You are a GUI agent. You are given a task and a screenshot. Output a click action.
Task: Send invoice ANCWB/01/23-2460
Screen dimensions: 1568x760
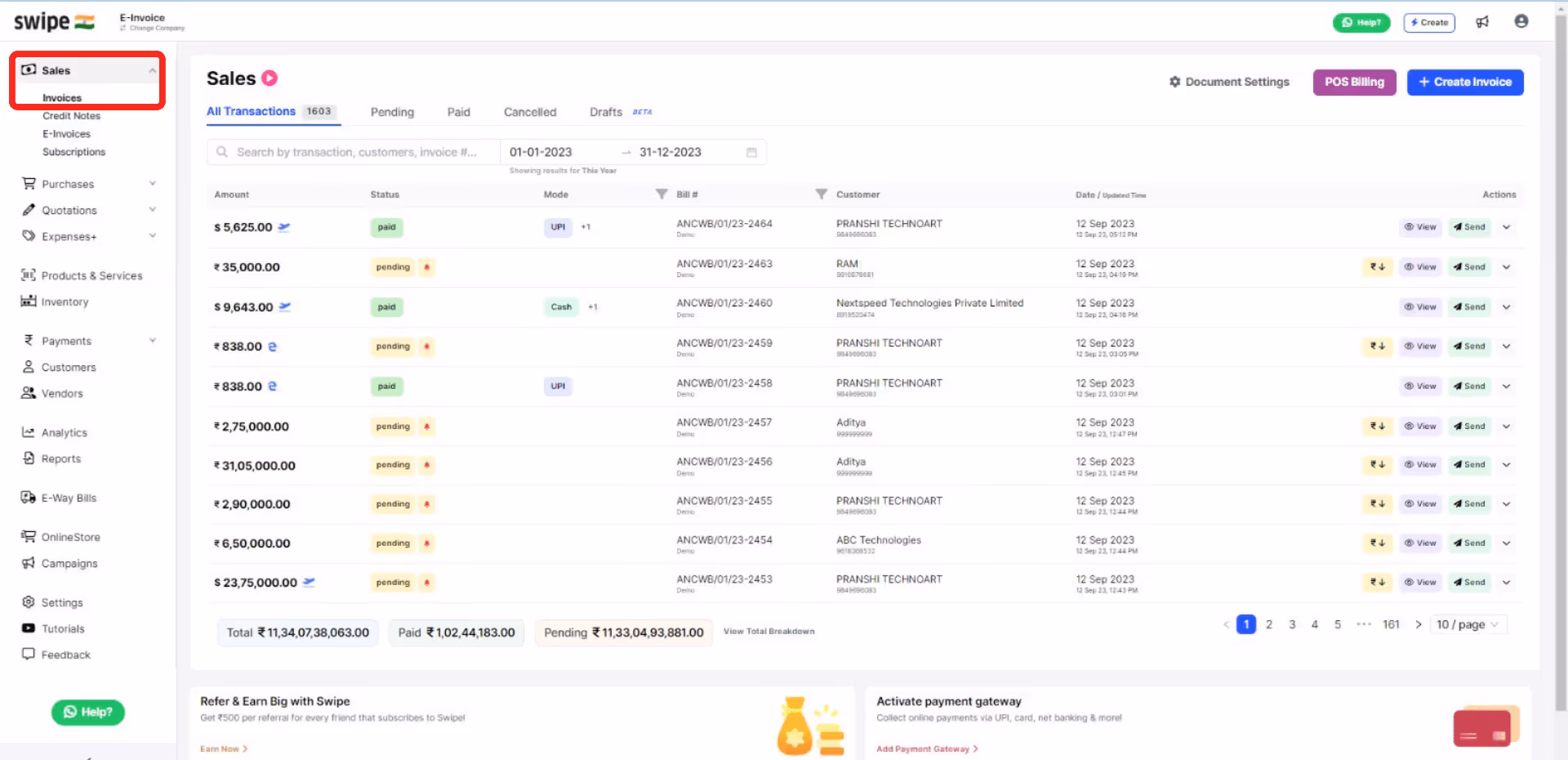tap(1469, 307)
